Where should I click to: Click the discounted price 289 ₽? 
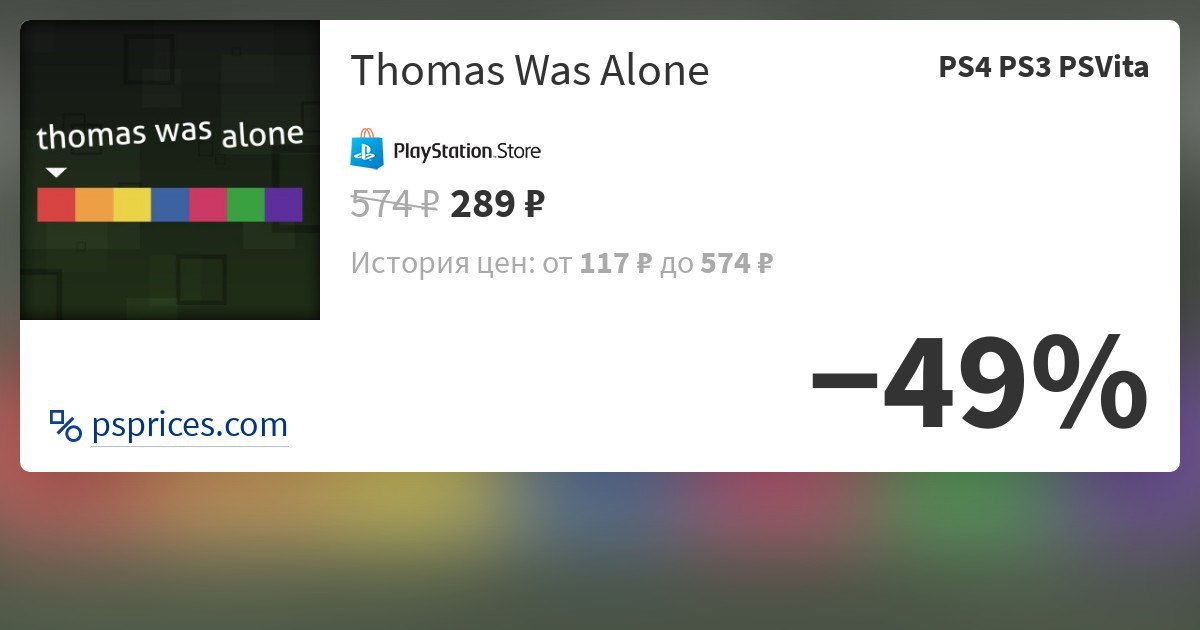(x=497, y=204)
